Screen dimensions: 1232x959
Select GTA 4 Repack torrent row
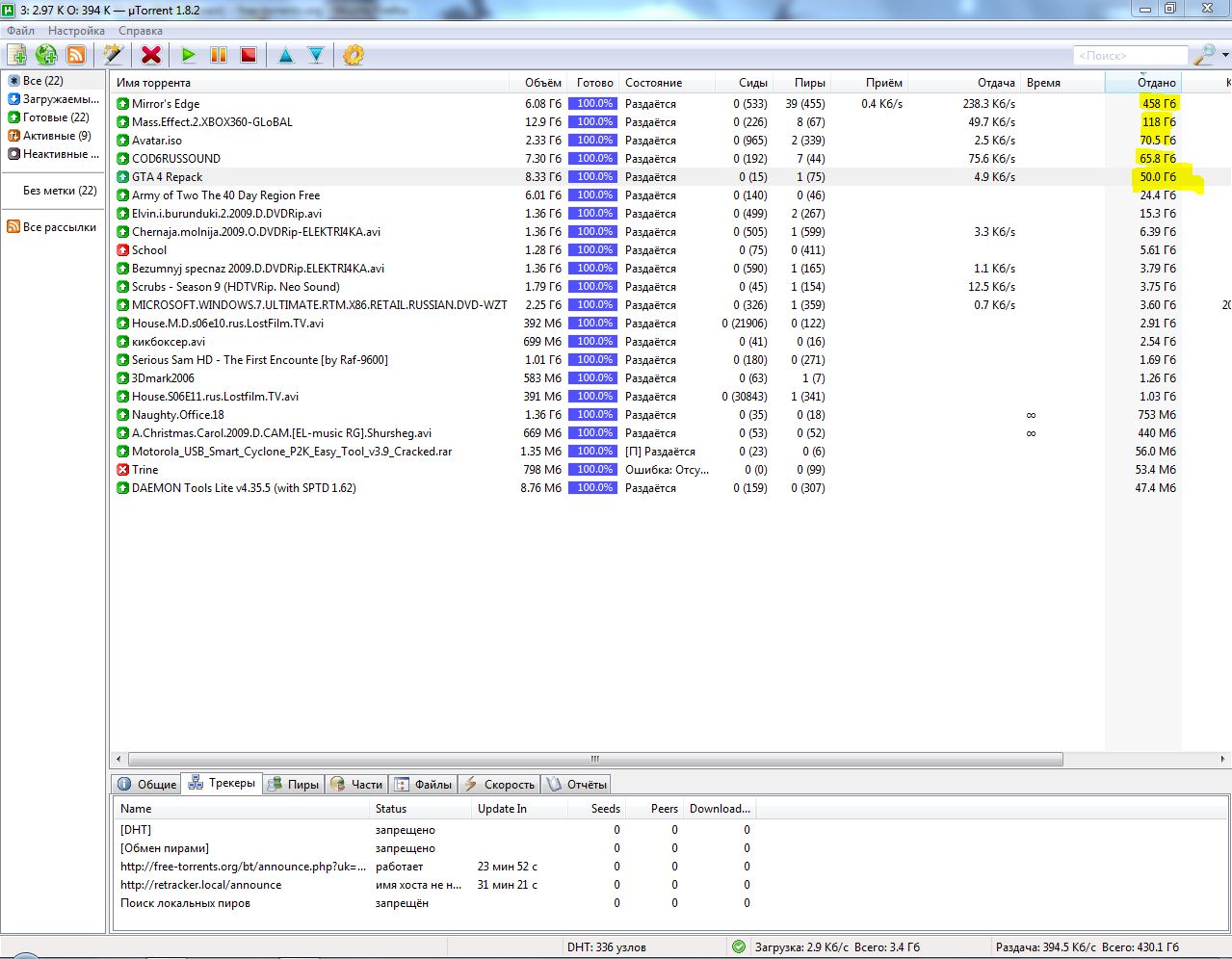point(671,177)
